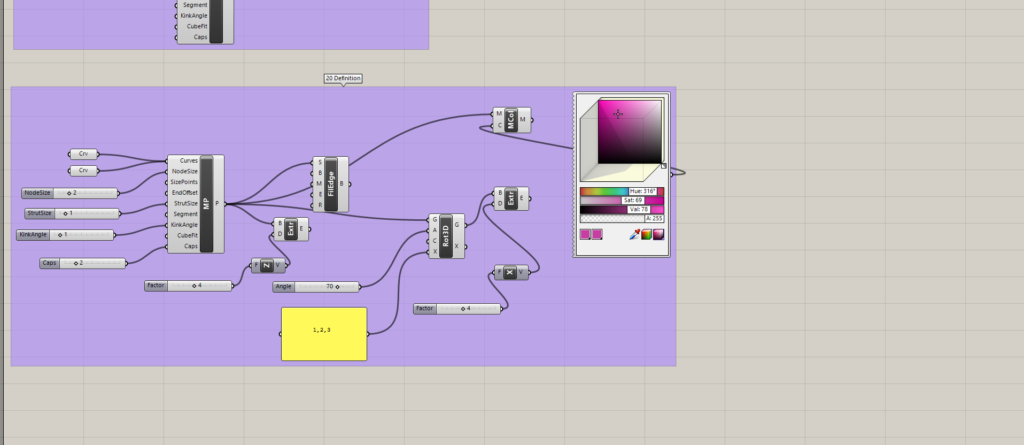The image size is (1024, 445).
Task: Click the Angle slider set to 70
Action: point(316,287)
